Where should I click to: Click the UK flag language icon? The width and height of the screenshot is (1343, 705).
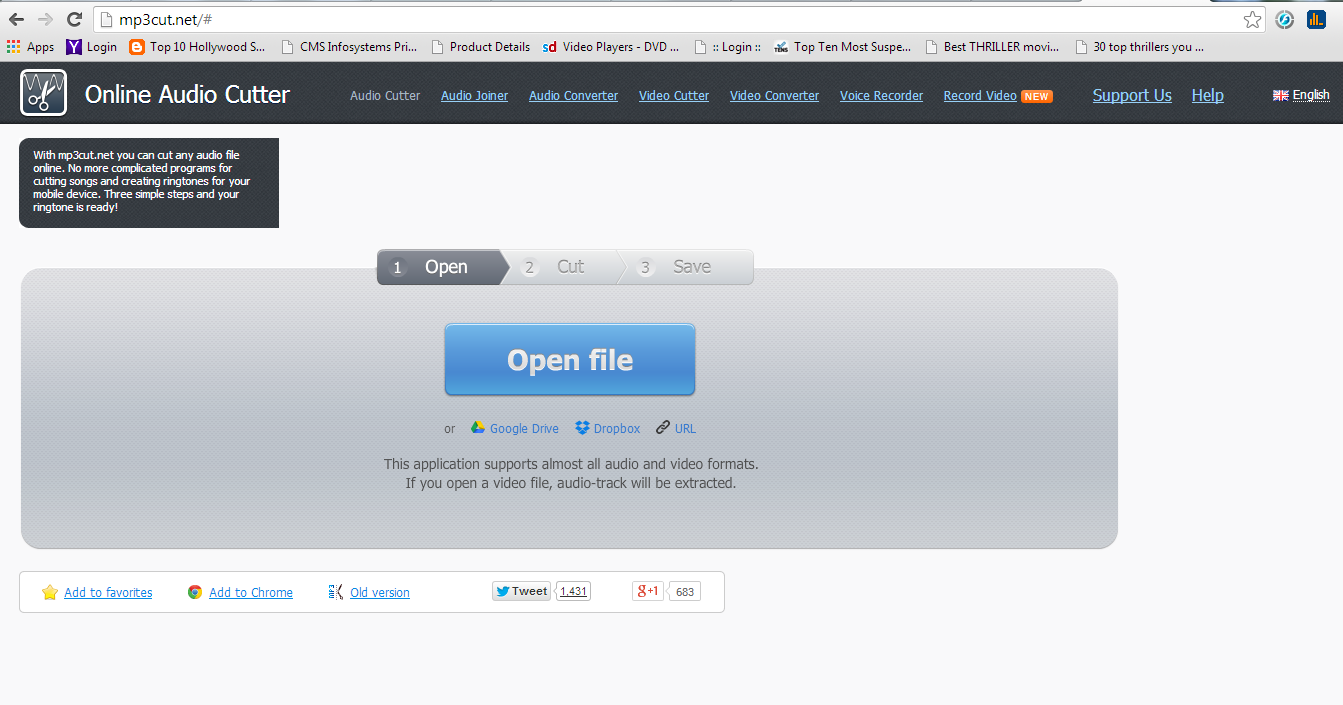1280,95
